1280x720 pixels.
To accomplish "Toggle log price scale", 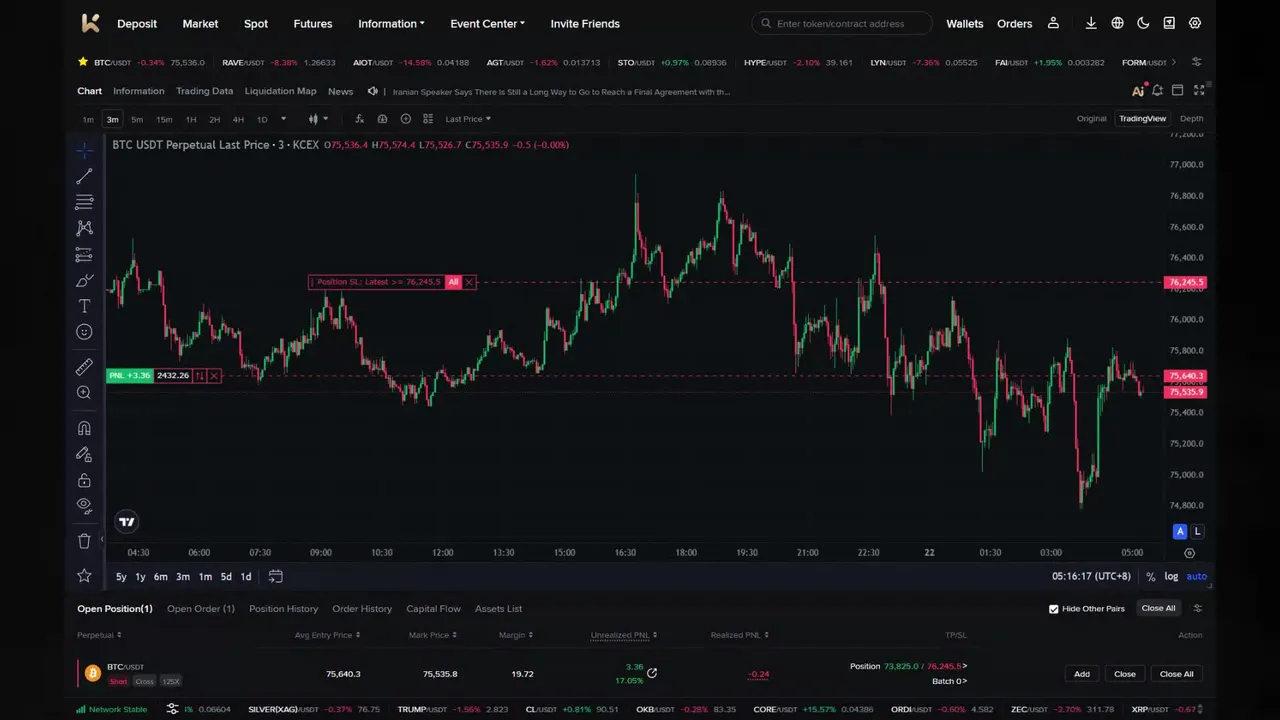I will (1171, 576).
